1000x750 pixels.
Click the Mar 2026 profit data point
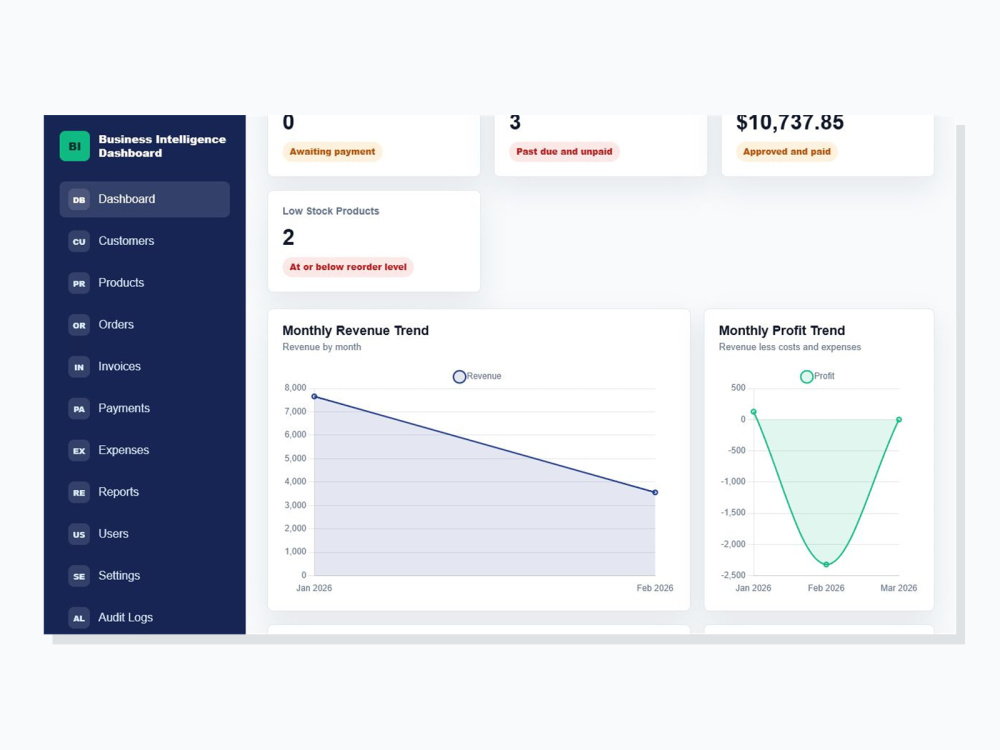899,420
